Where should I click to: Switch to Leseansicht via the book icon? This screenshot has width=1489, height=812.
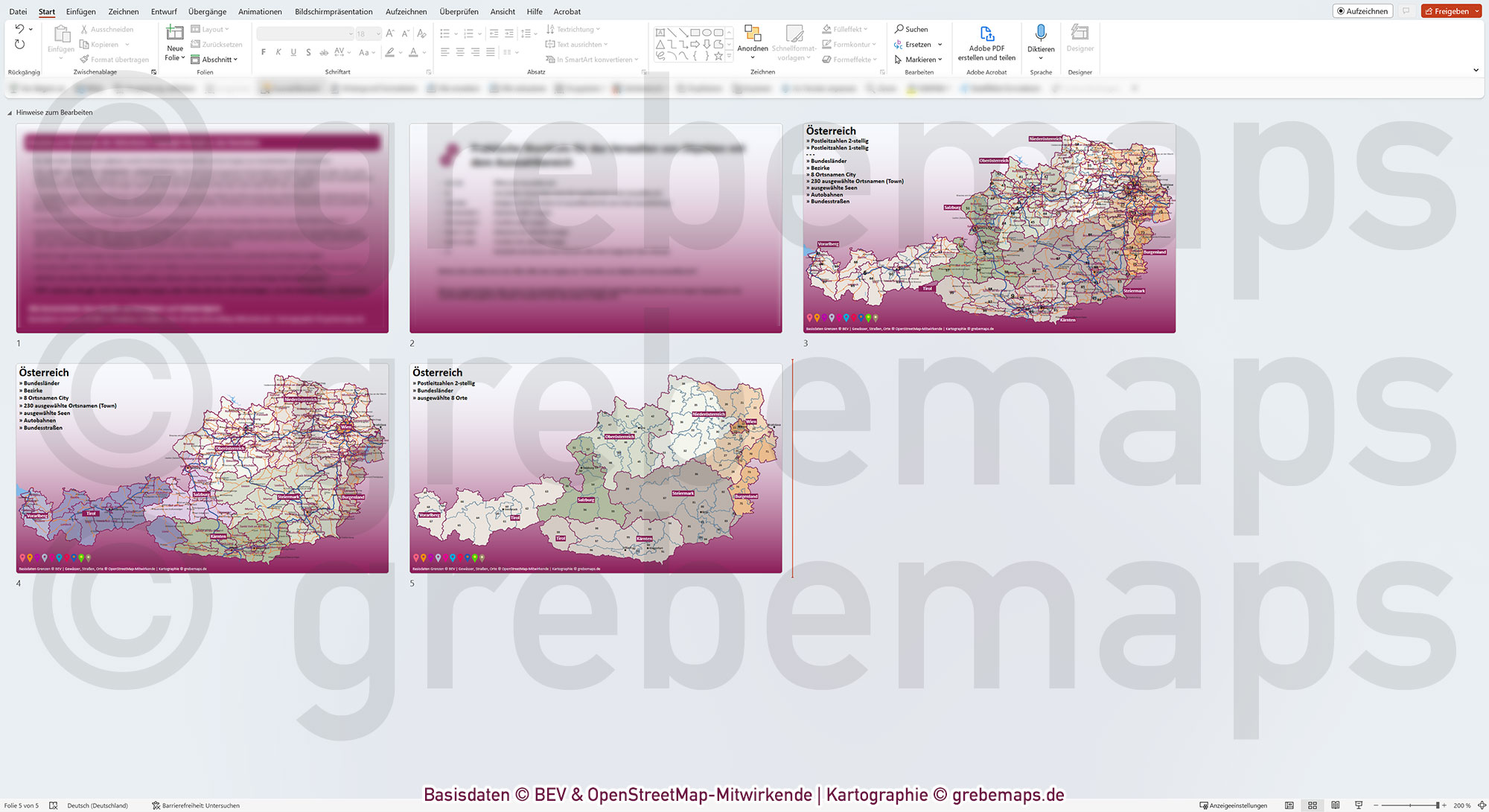(x=1336, y=805)
